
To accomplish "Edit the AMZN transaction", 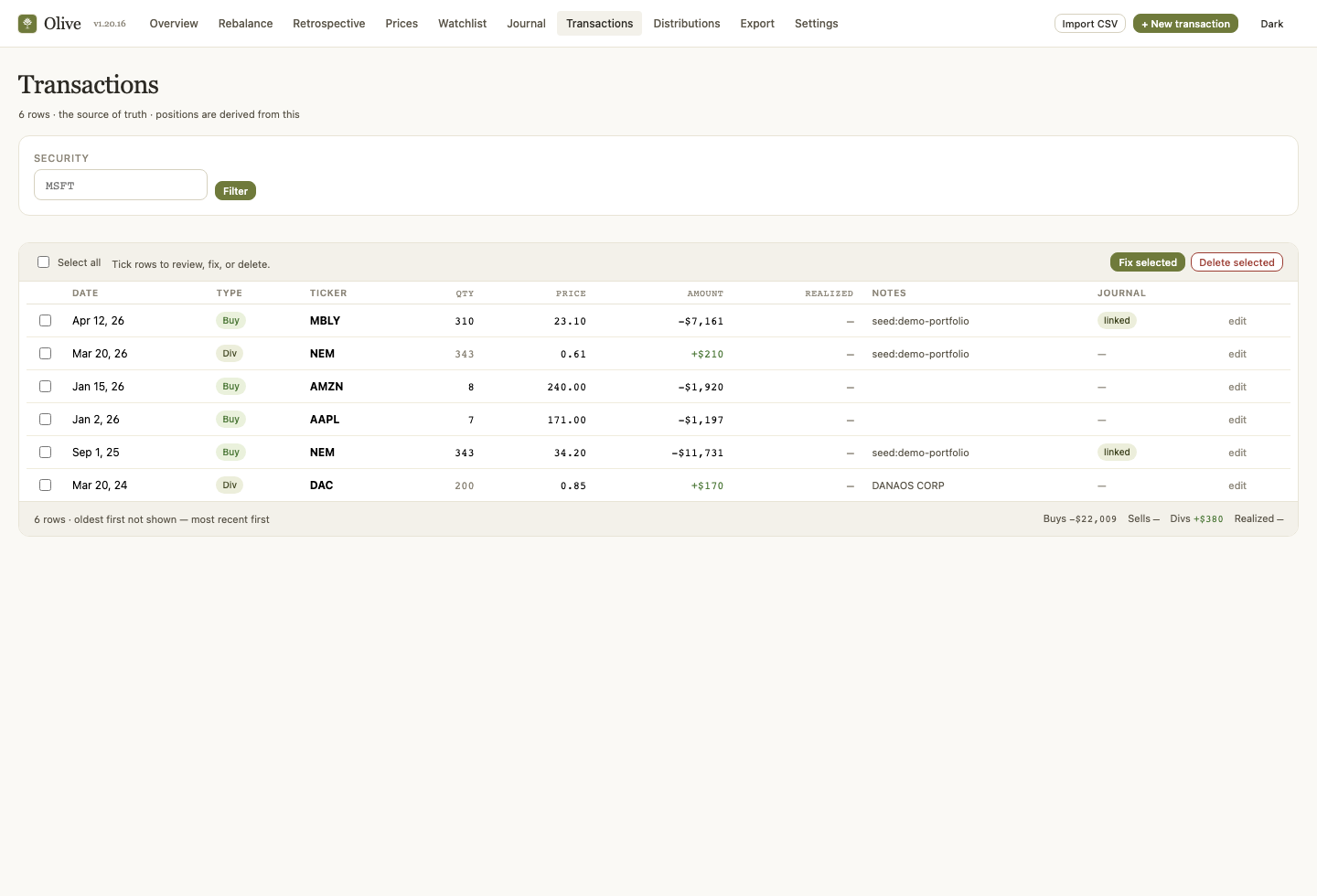I will coord(1237,387).
